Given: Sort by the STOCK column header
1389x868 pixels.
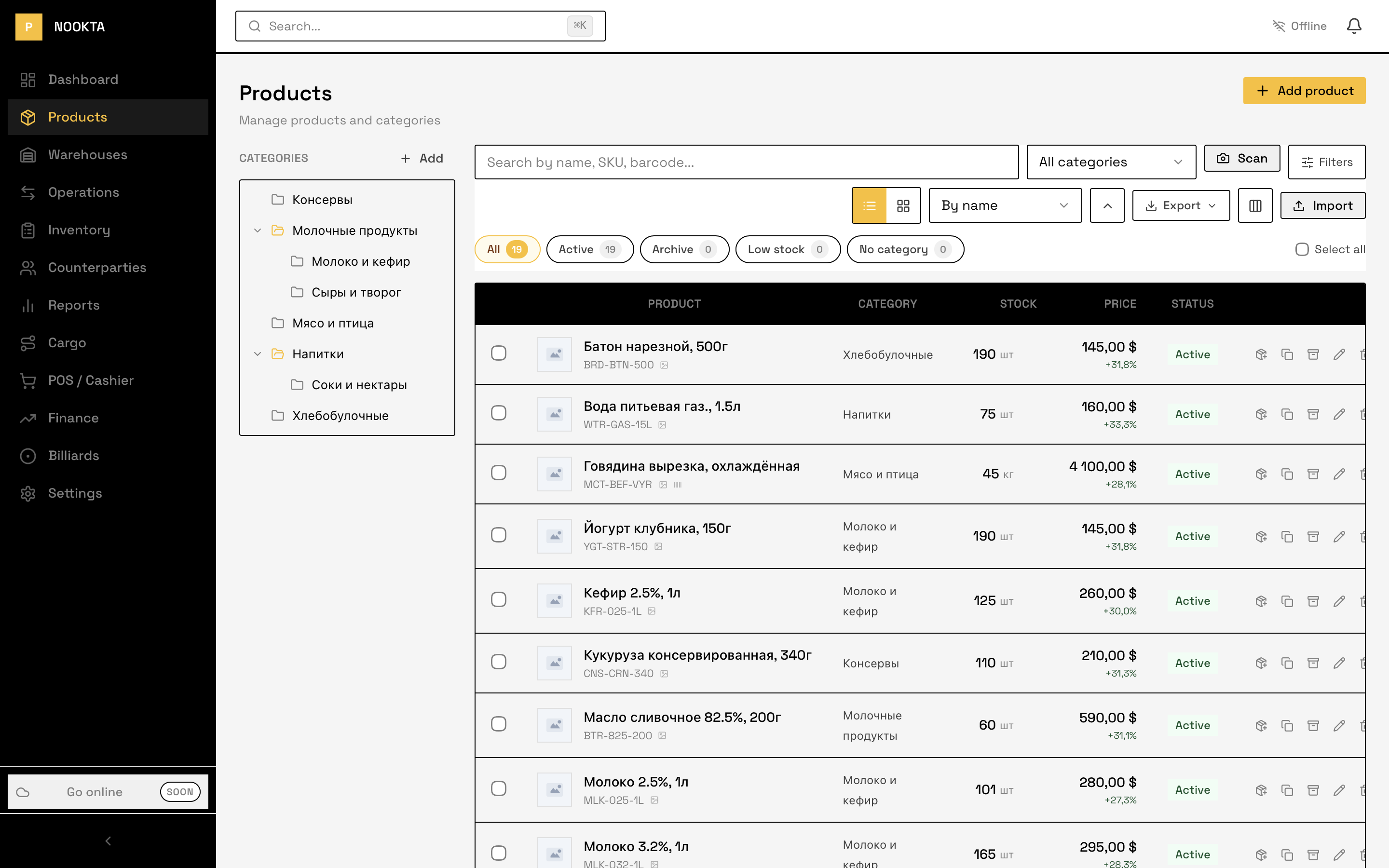Looking at the screenshot, I should click(1018, 304).
